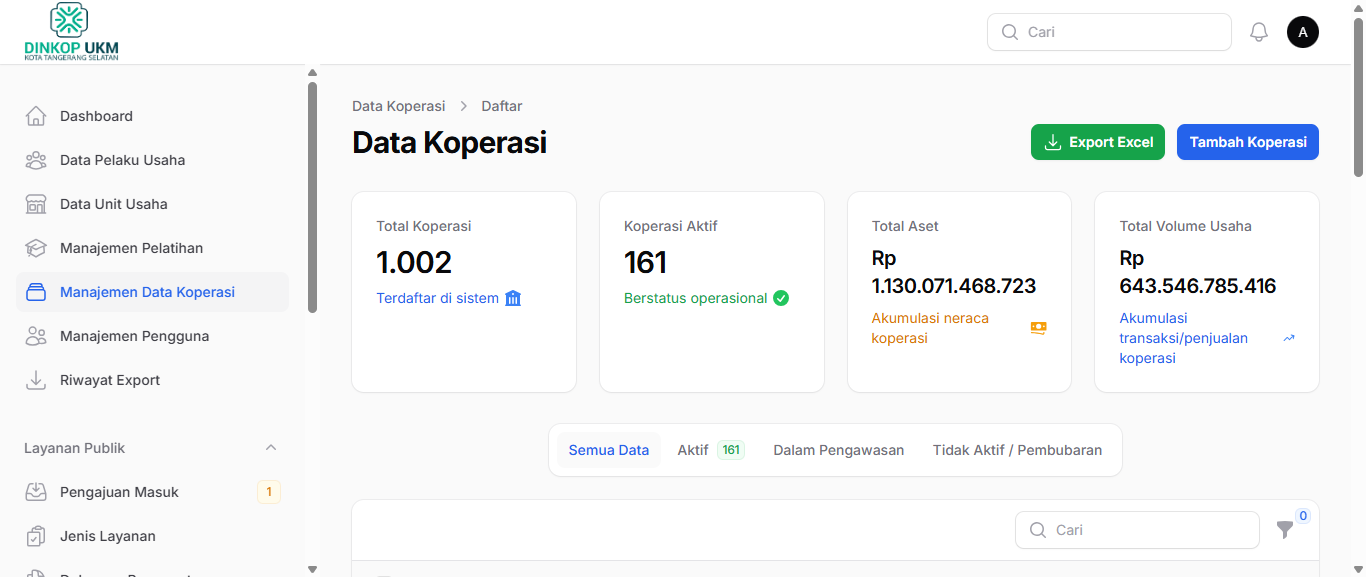Open Data Pelaku Usaha menu
The image size is (1366, 577).
point(152,160)
